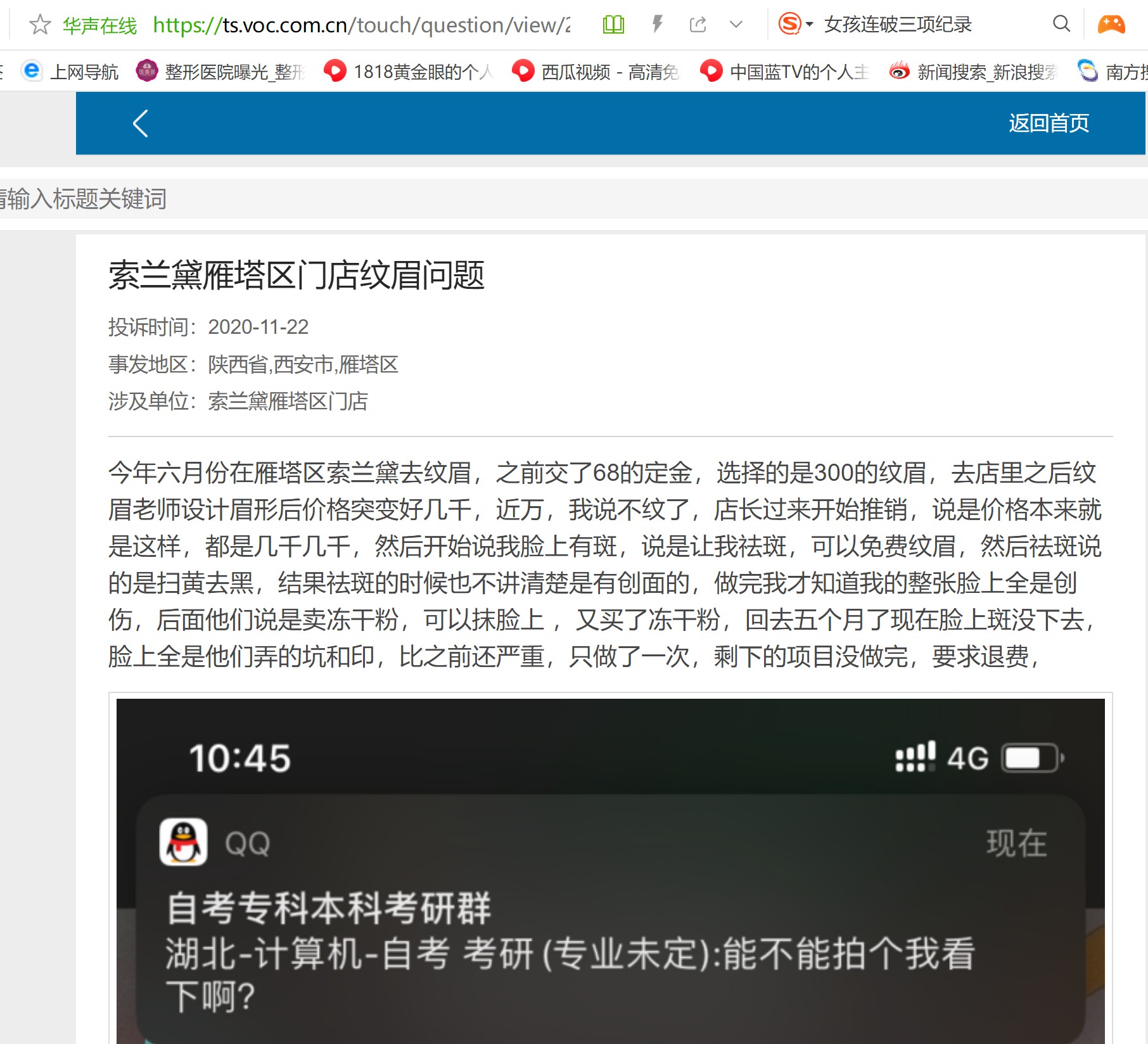The width and height of the screenshot is (1148, 1044).
Task: Click the search box with 女孩连破三项纪录
Action: [898, 25]
